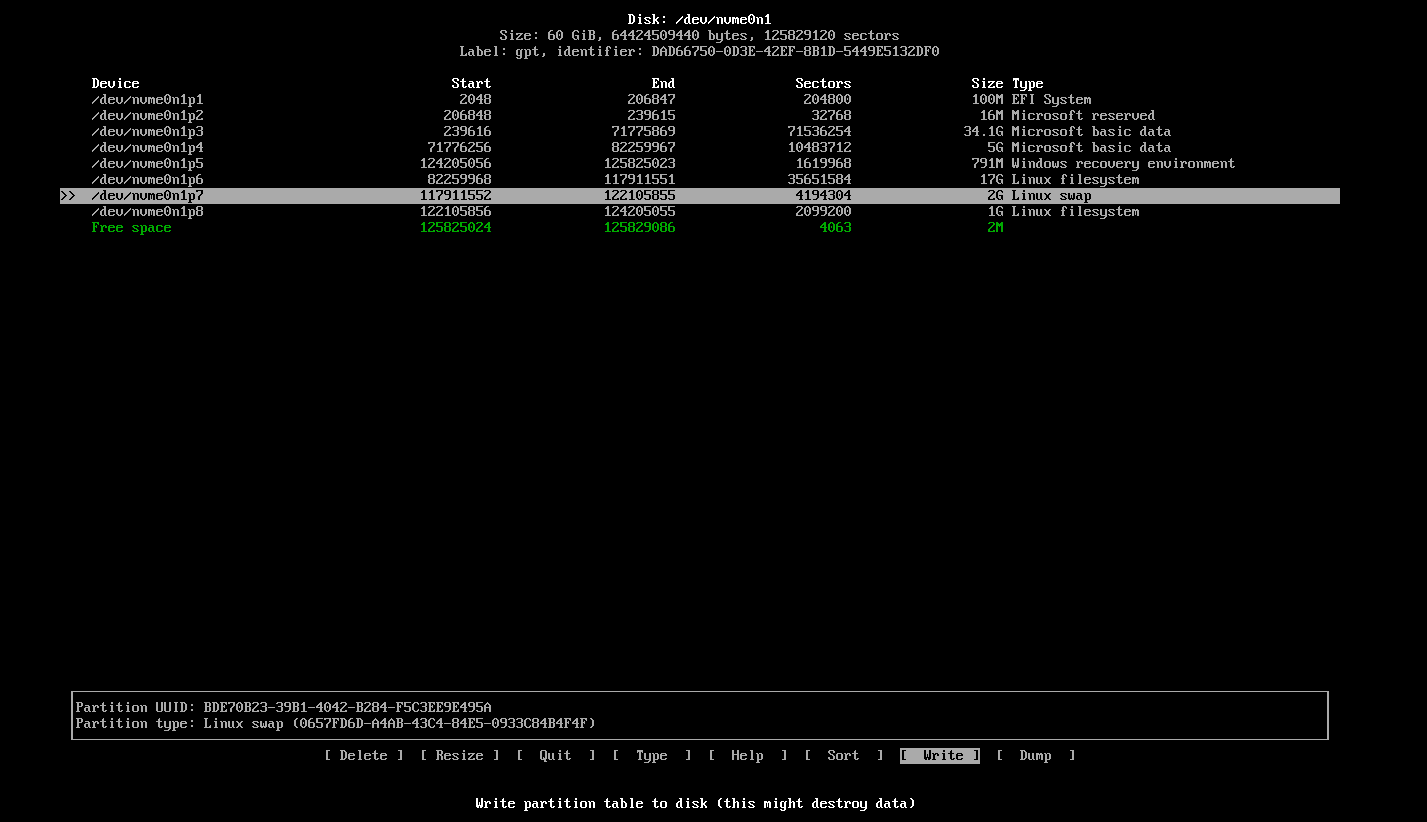Image resolution: width=1427 pixels, height=822 pixels.
Task: Click the sectors value 35651584
Action: click(x=820, y=180)
